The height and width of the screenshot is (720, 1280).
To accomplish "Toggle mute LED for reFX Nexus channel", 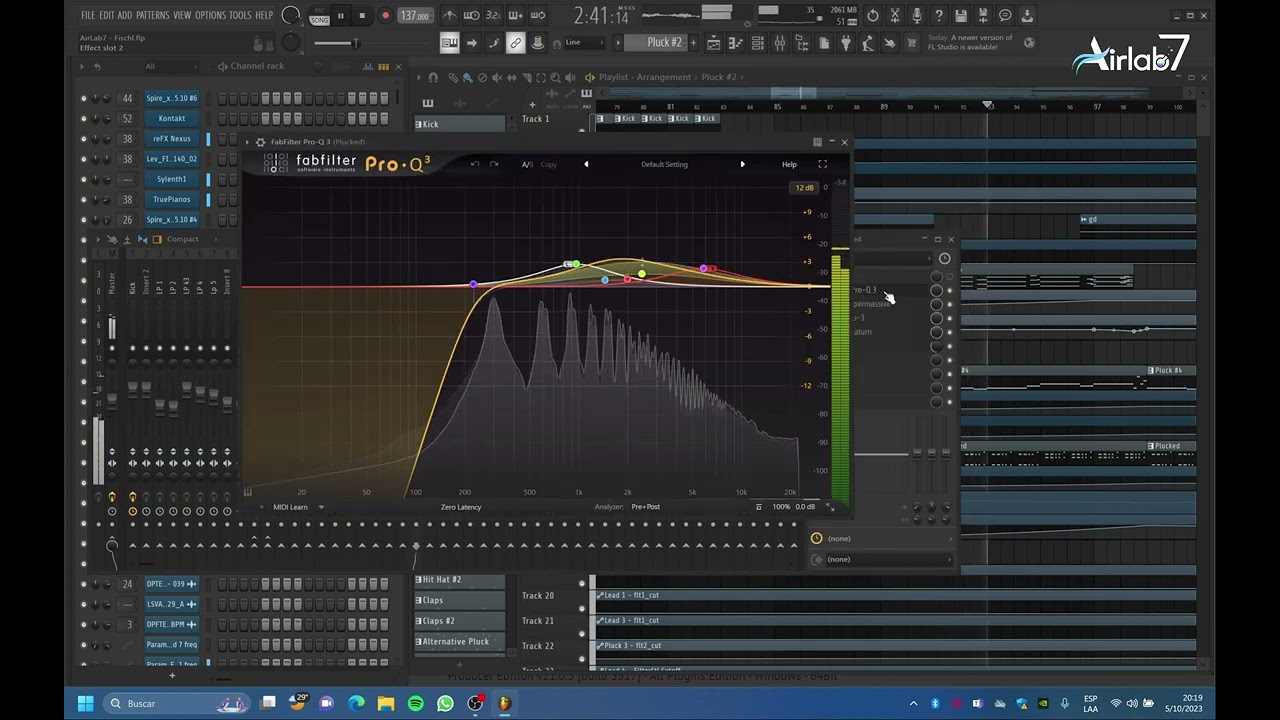I will click(84, 139).
